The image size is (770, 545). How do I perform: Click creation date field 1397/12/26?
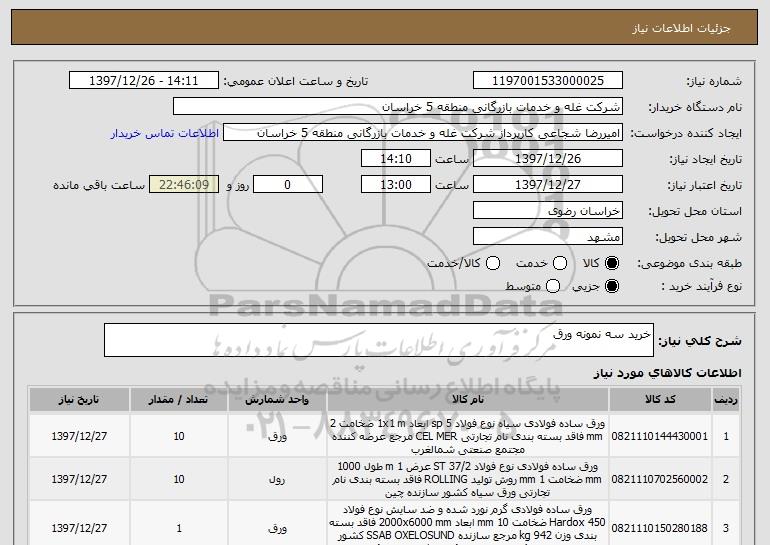(548, 159)
